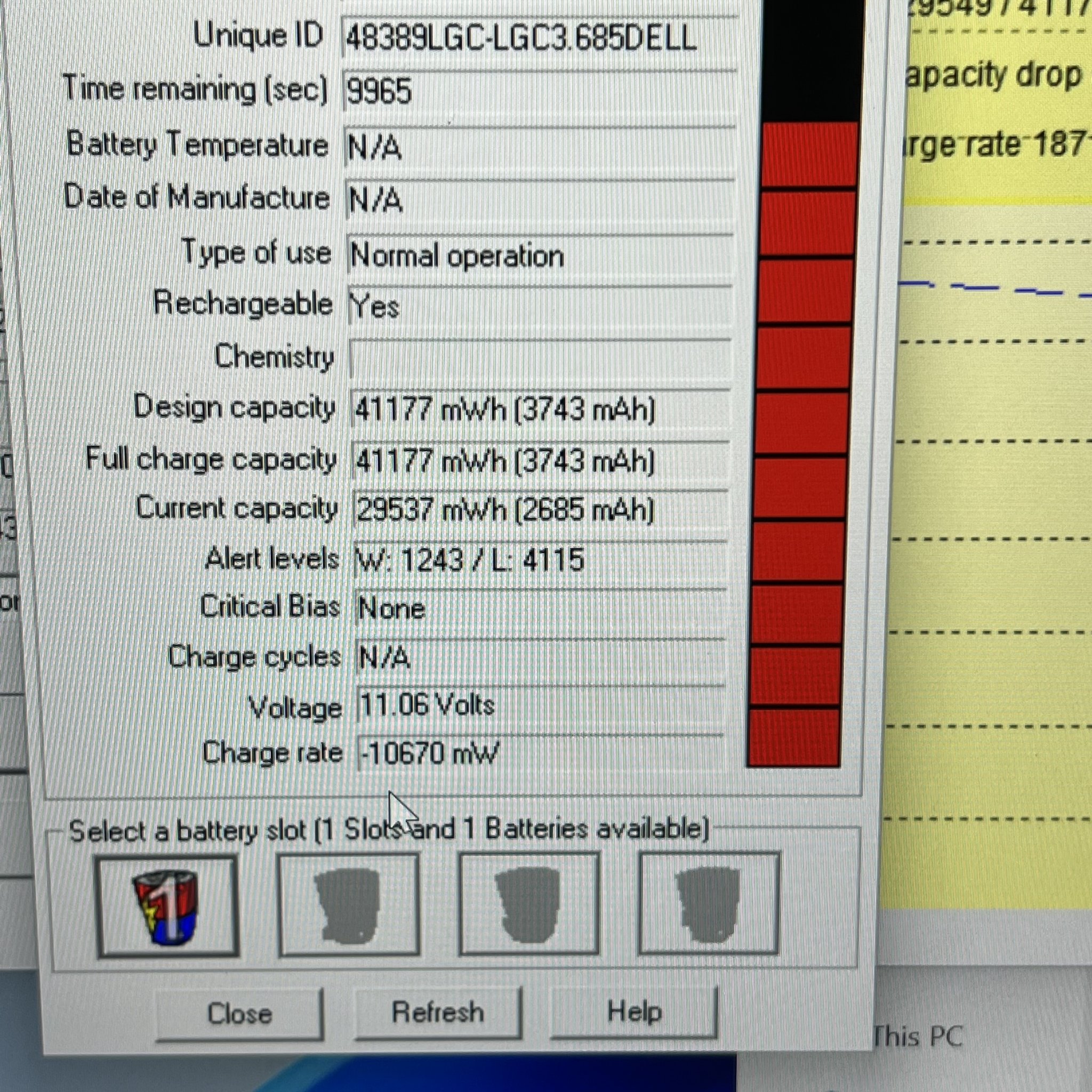Select the Design capacity value field

click(539, 409)
